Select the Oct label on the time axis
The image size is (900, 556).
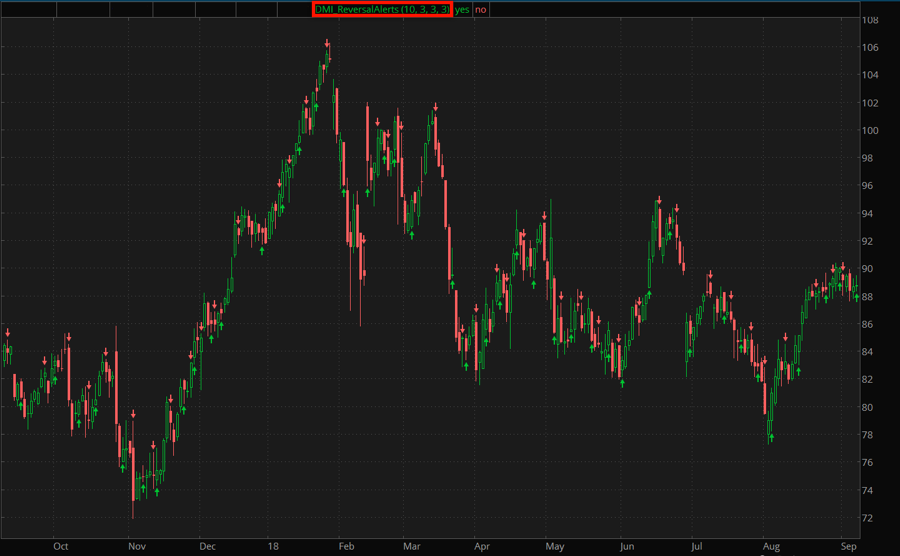click(60, 547)
